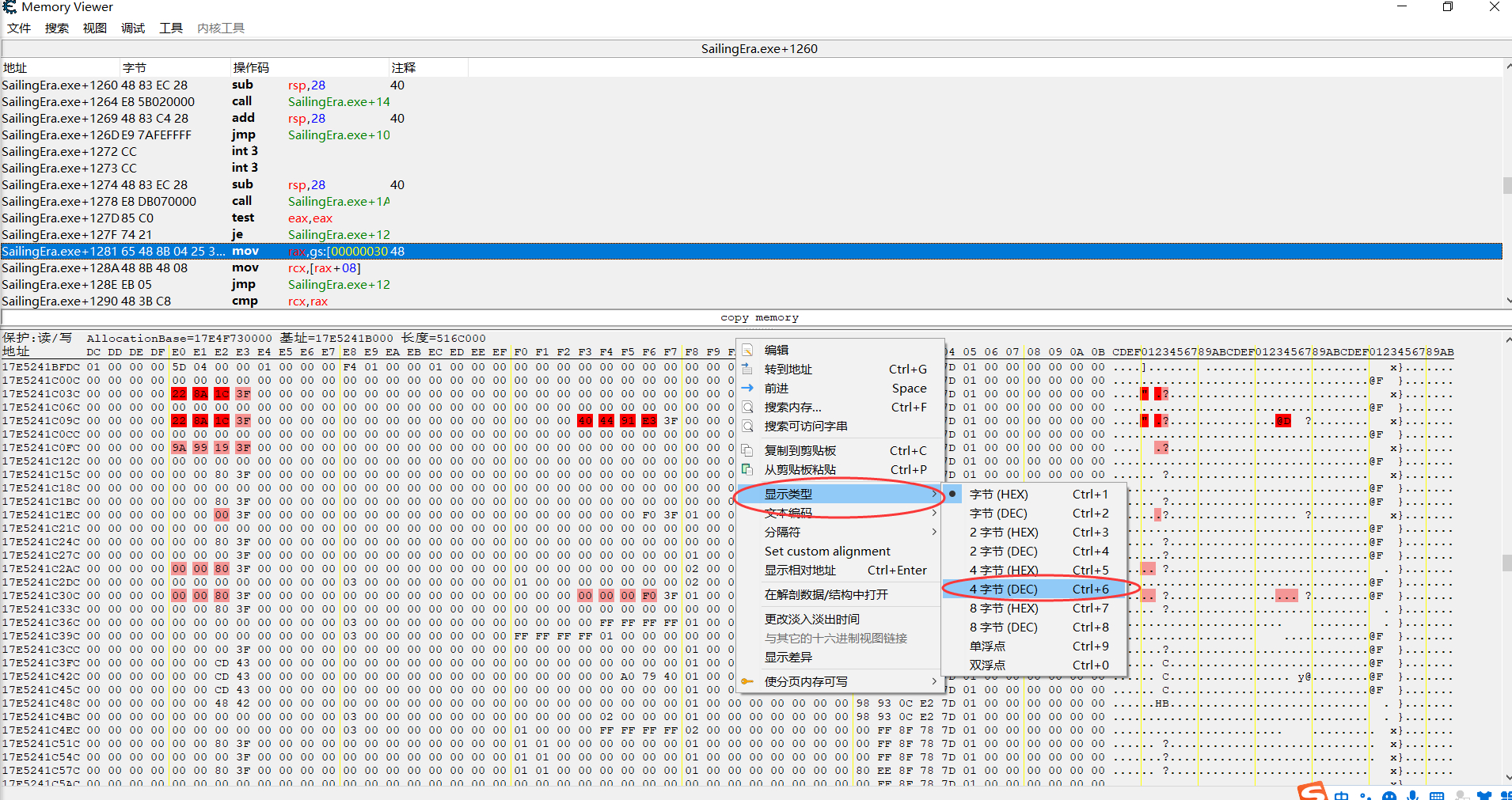Click the Memory Viewer app icon in title bar
The image size is (1512, 800).
9,7
